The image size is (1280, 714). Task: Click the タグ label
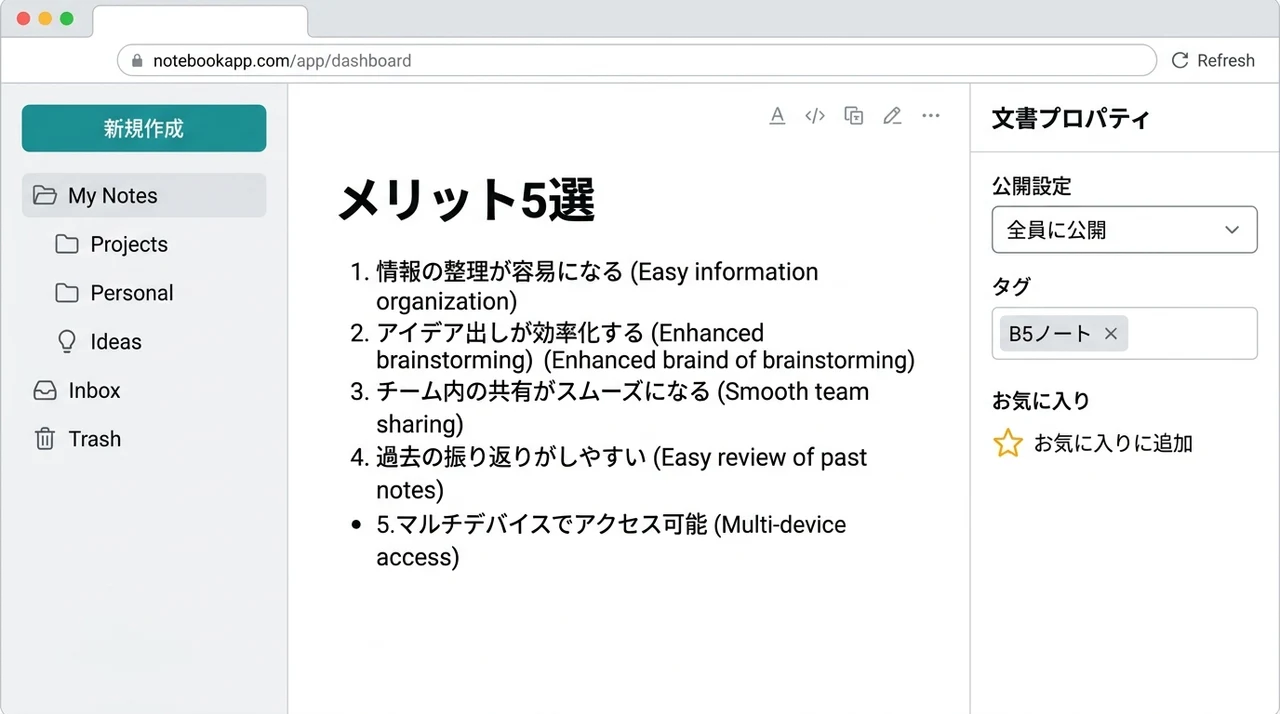point(1011,287)
